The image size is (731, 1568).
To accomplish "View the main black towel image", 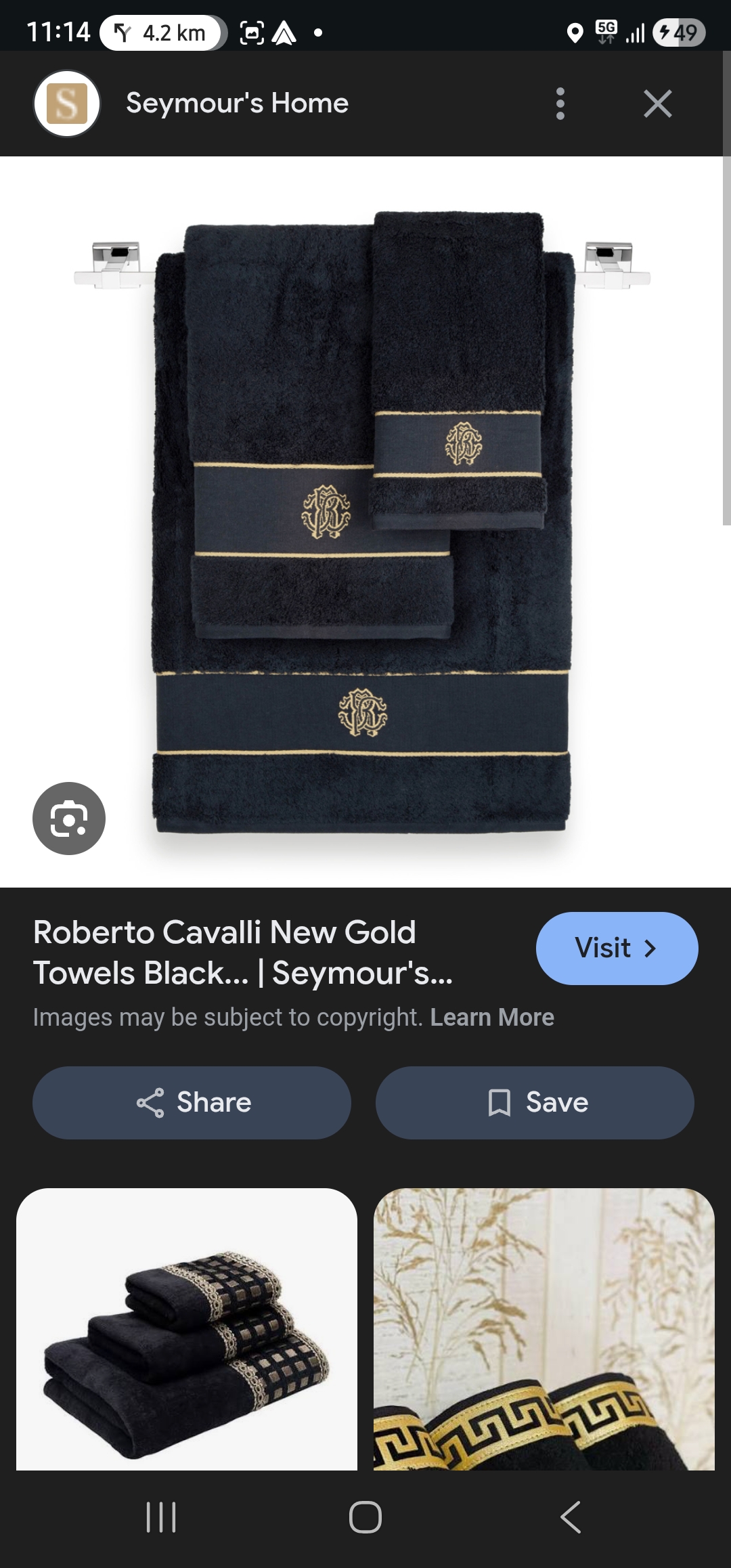I will (361, 522).
